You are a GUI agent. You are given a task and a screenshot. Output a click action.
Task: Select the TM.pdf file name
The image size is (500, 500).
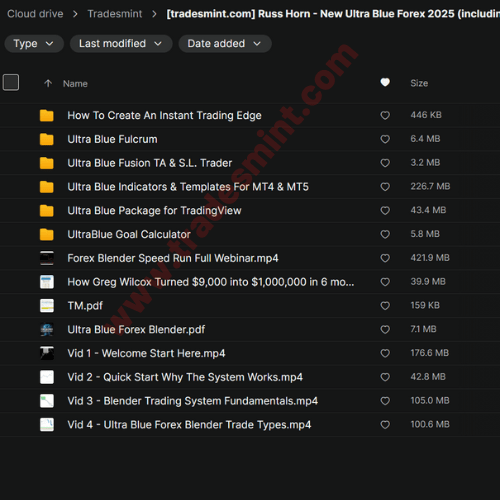[85, 306]
